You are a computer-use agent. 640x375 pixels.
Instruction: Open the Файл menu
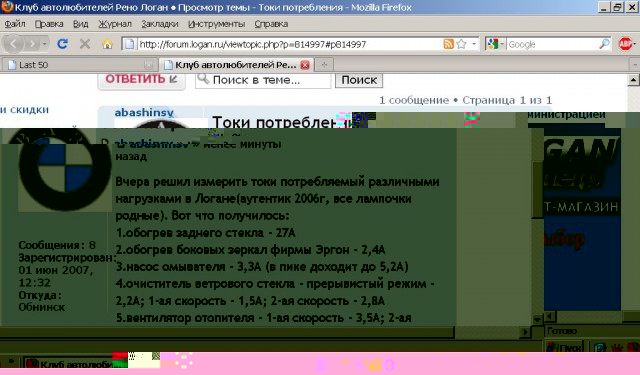coord(15,24)
